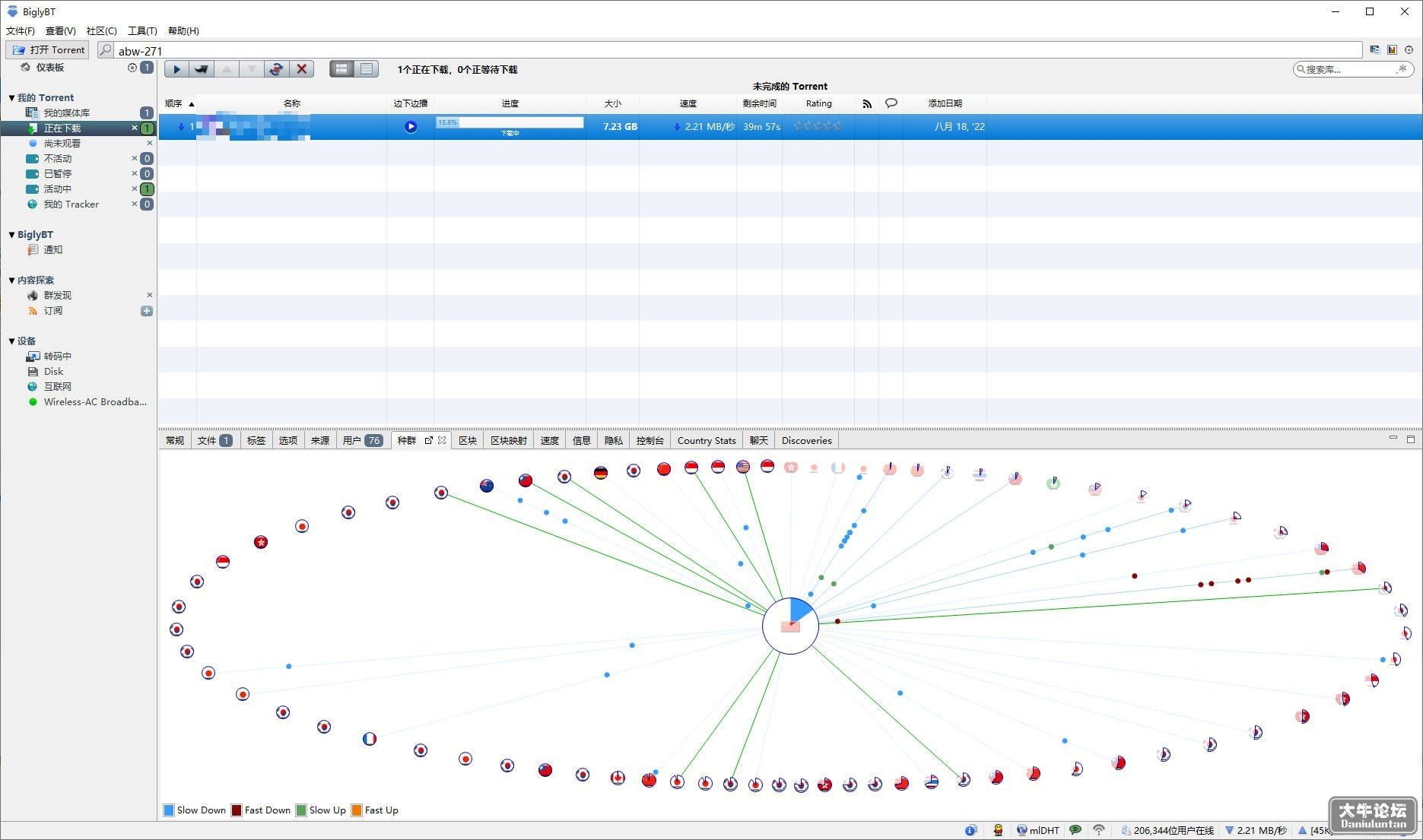1423x840 pixels.
Task: Click the recheck/refresh toolbar icon
Action: point(276,69)
